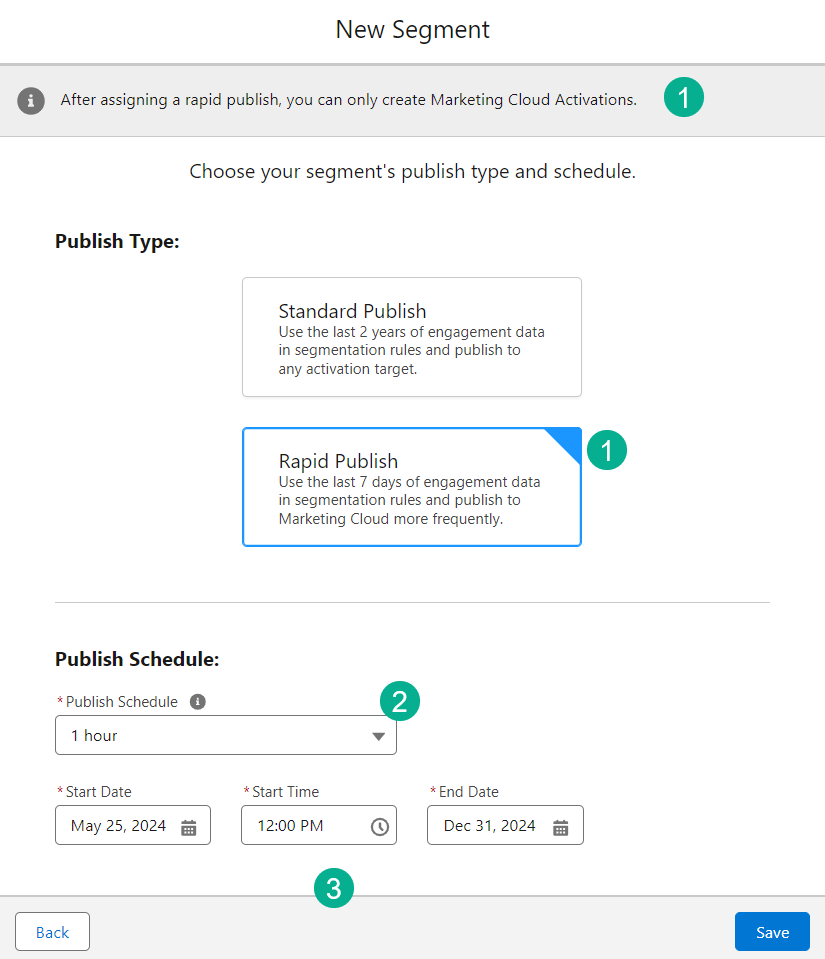This screenshot has width=825, height=959.
Task: Click the info icon beside Publish Schedule label
Action: (196, 701)
